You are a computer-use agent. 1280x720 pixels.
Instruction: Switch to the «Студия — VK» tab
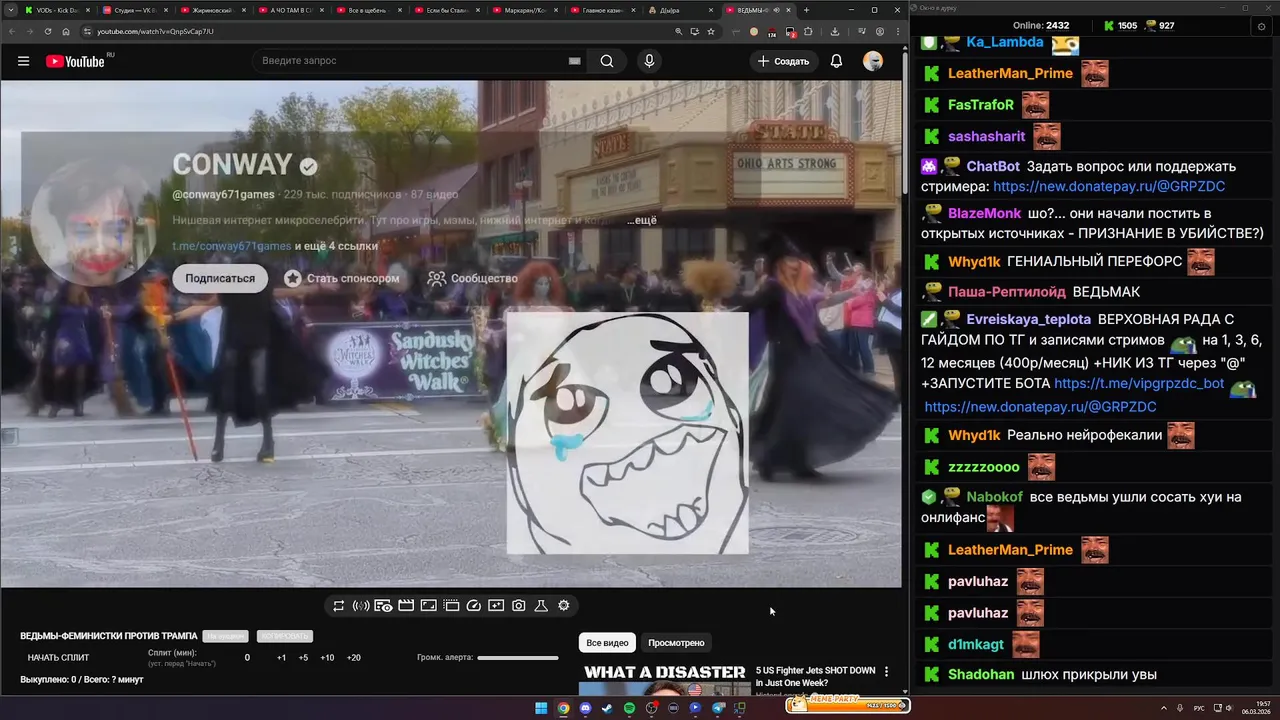click(x=136, y=10)
